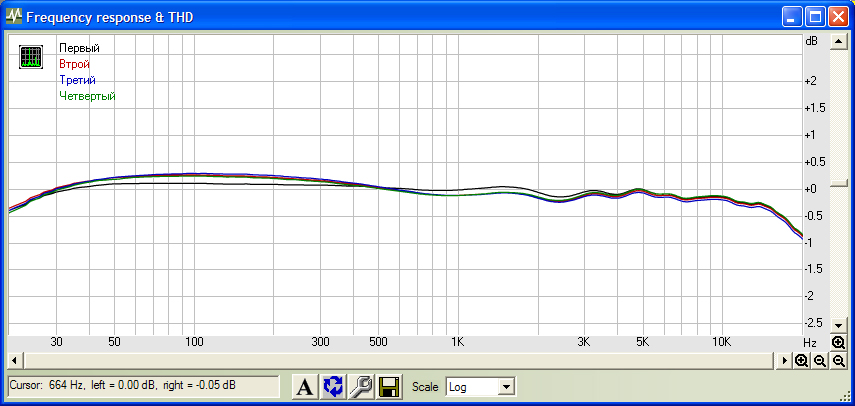The height and width of the screenshot is (406, 855).
Task: Toggle the red 'Втрой' legend trace
Action: (75, 64)
